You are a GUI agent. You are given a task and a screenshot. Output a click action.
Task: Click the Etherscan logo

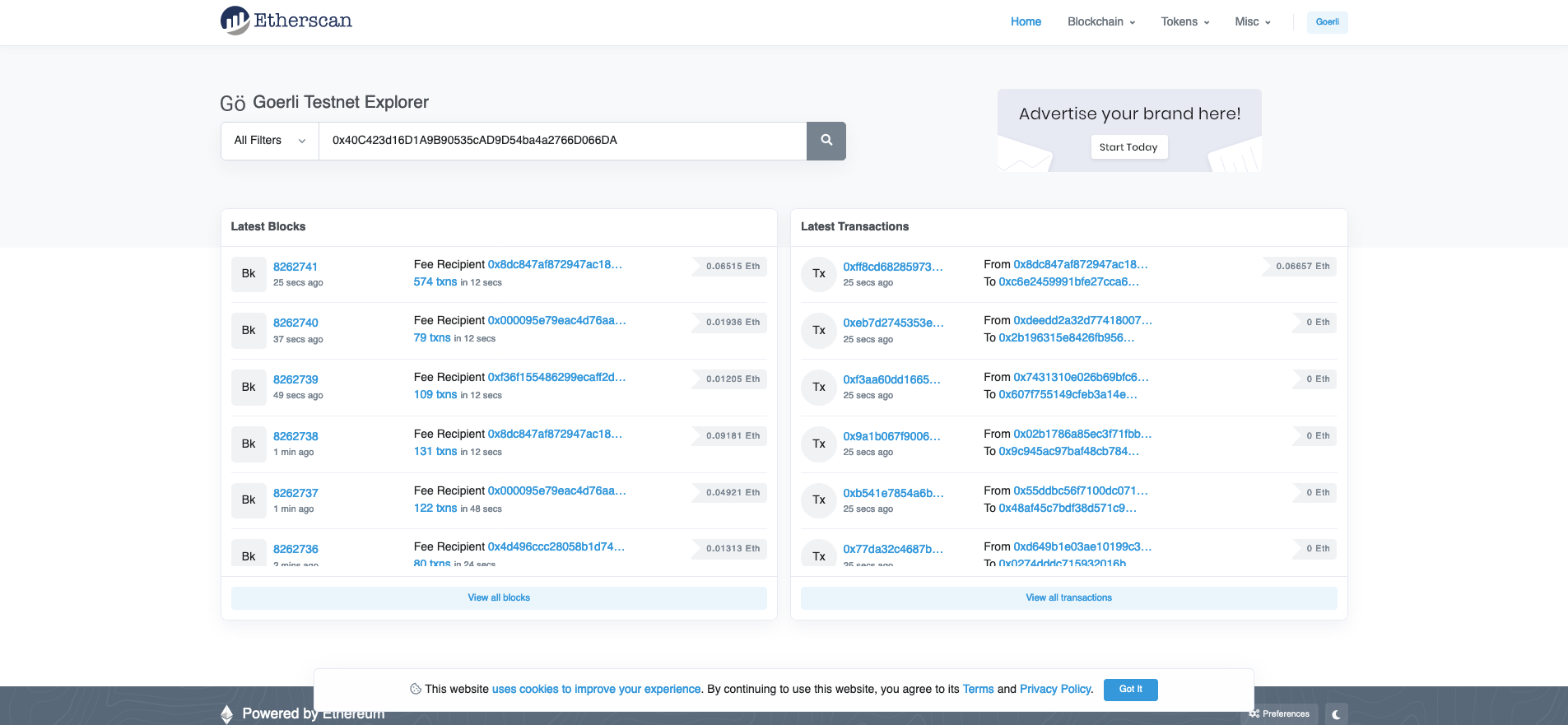[286, 21]
